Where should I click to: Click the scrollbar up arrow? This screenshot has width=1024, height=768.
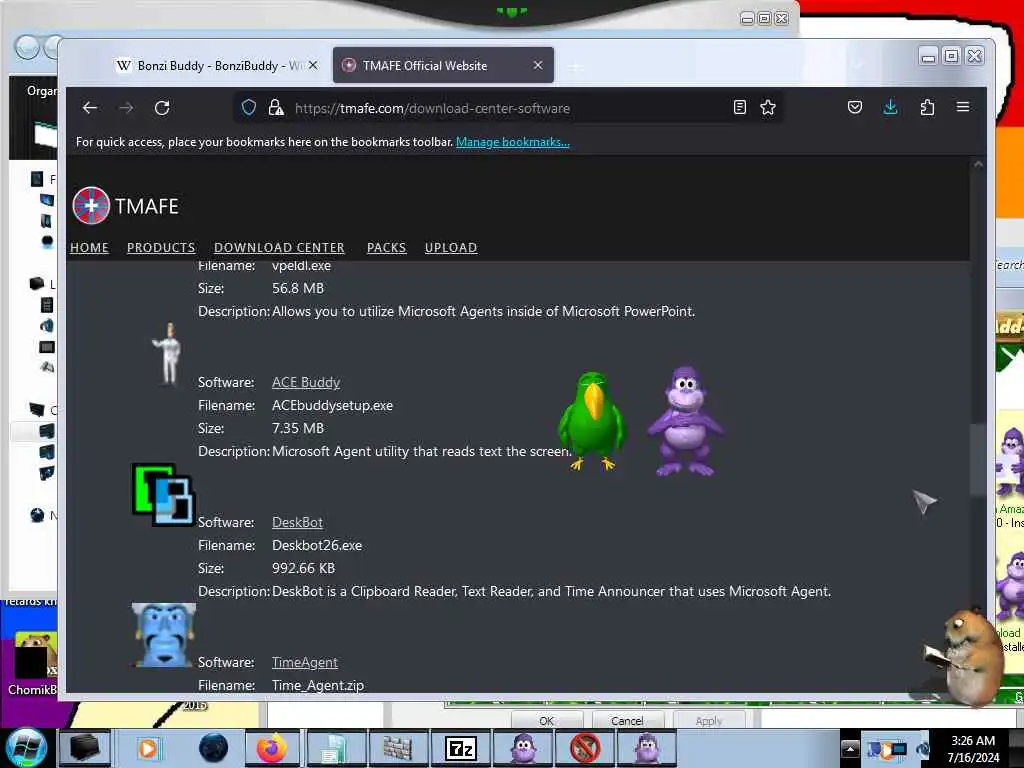pos(978,165)
